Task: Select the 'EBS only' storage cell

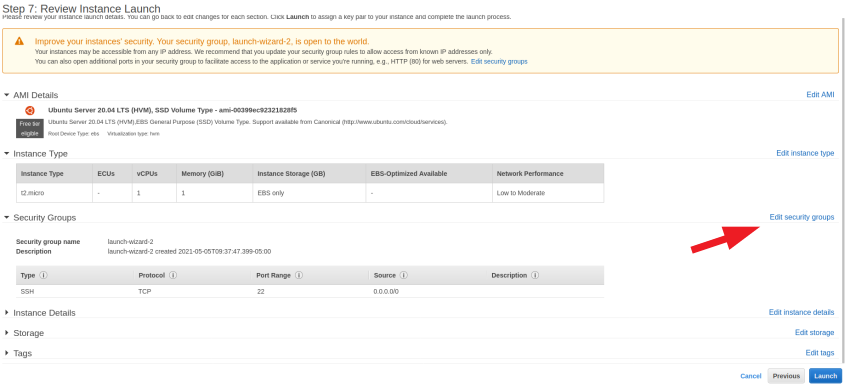Action: click(309, 193)
